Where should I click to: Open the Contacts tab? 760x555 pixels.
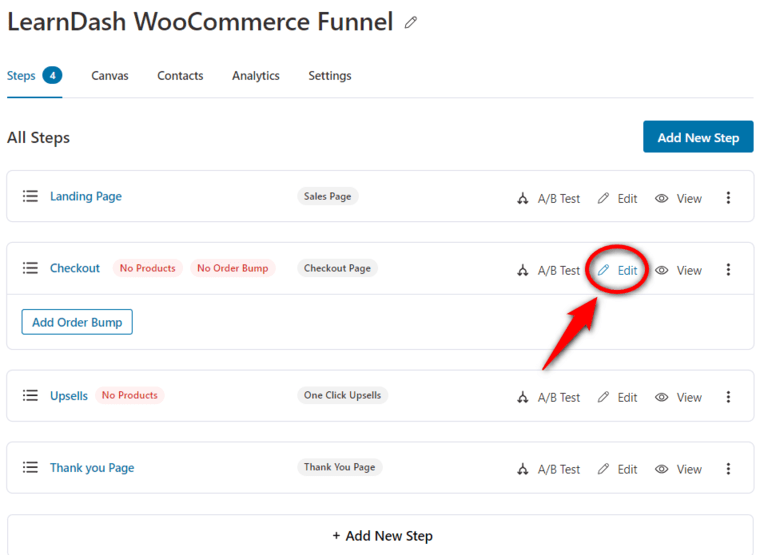(180, 76)
